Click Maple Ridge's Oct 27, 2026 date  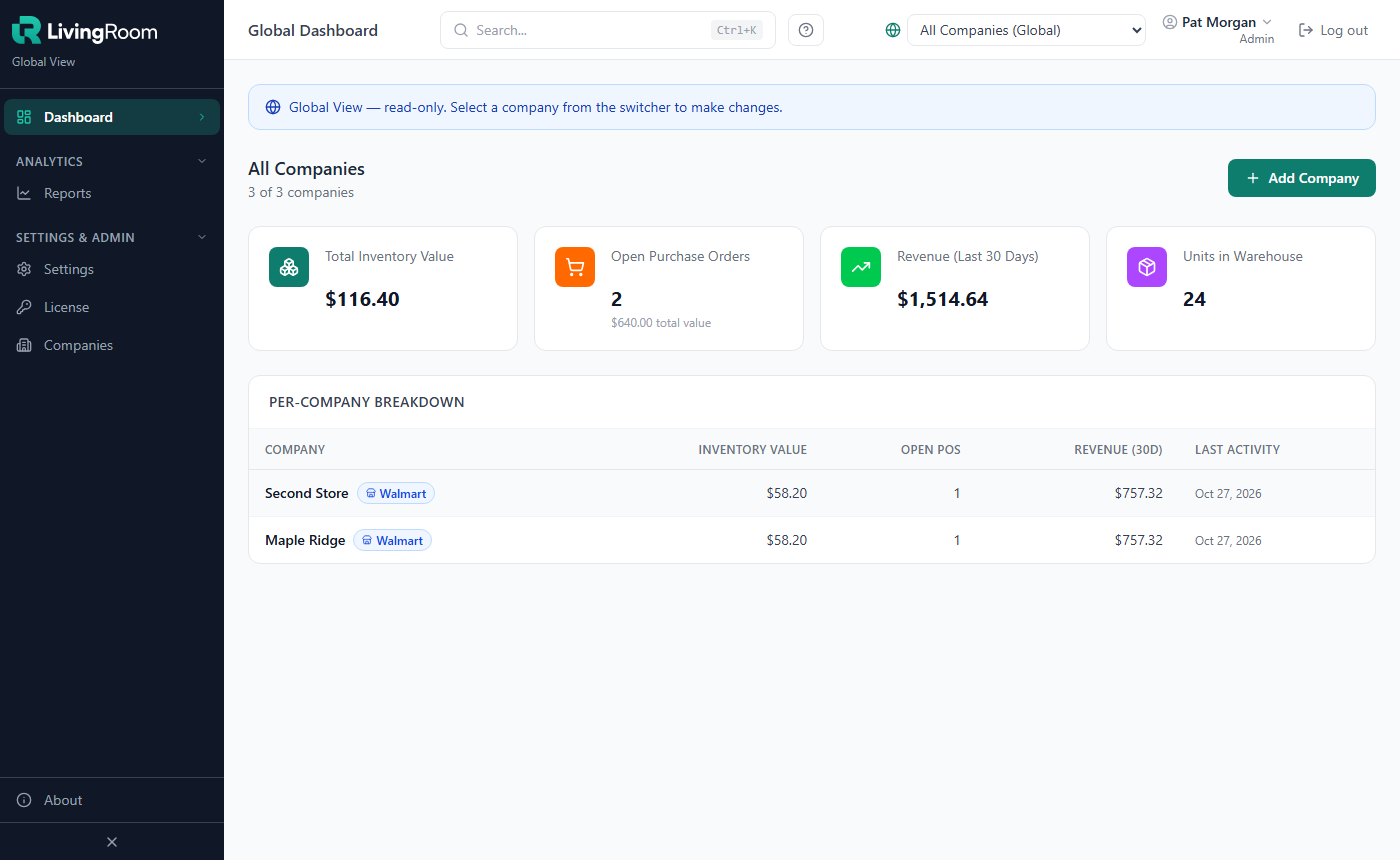tap(1228, 541)
